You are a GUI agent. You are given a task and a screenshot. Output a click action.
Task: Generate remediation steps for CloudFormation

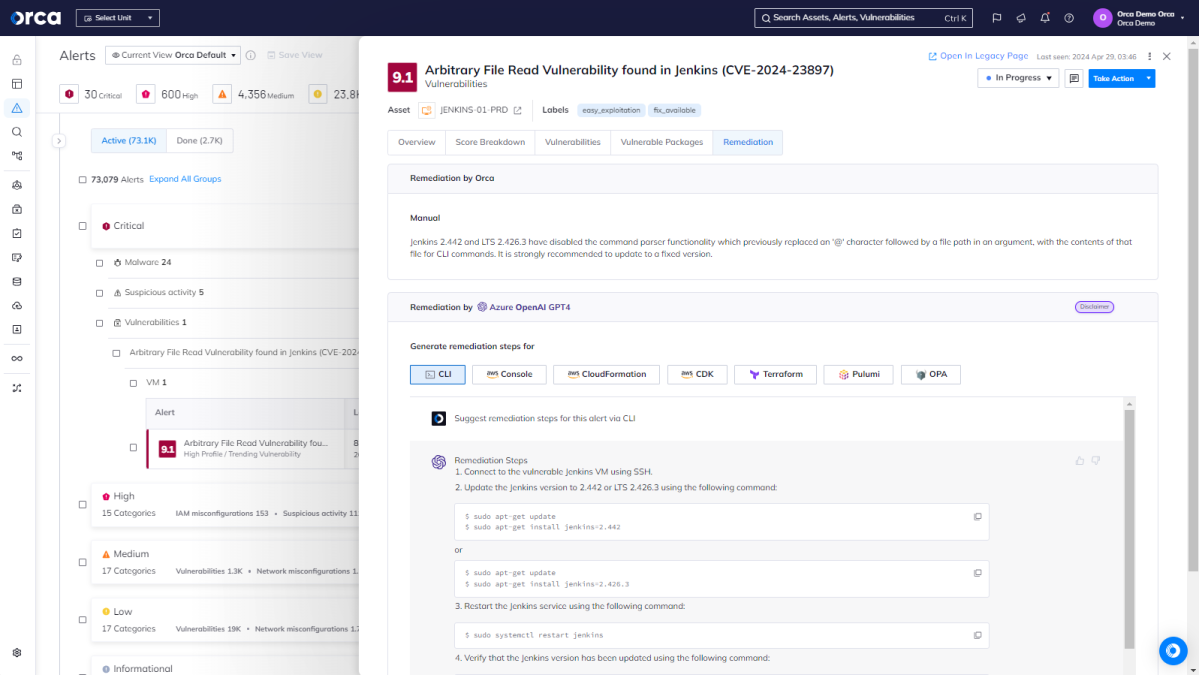coord(606,375)
